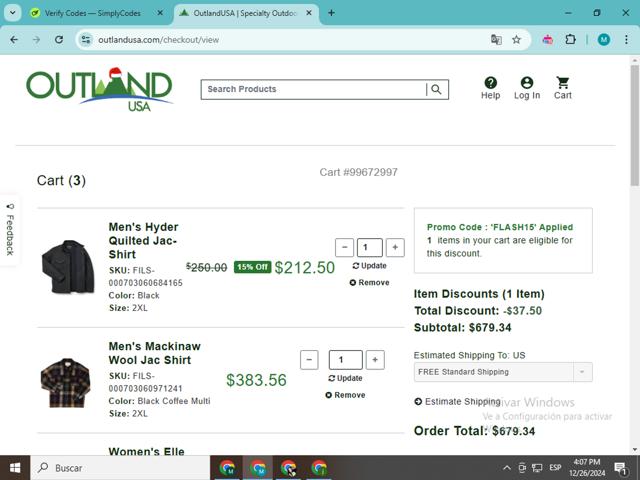
Task: Bookmark this page with the star
Action: tap(516, 40)
